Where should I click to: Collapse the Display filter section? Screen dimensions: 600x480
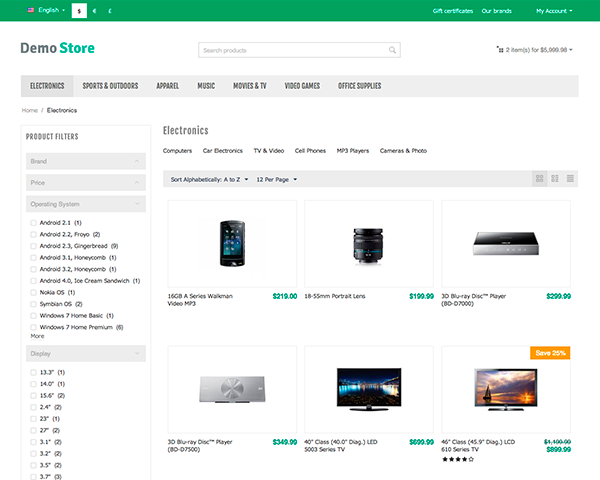(86, 354)
